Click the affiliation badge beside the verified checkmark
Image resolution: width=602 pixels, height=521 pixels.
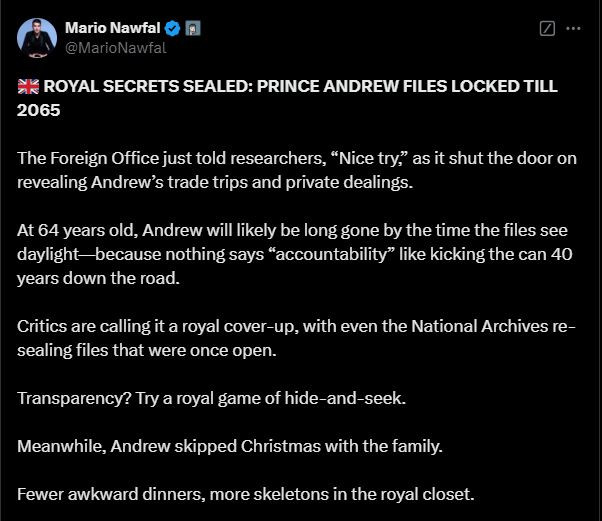pos(192,28)
